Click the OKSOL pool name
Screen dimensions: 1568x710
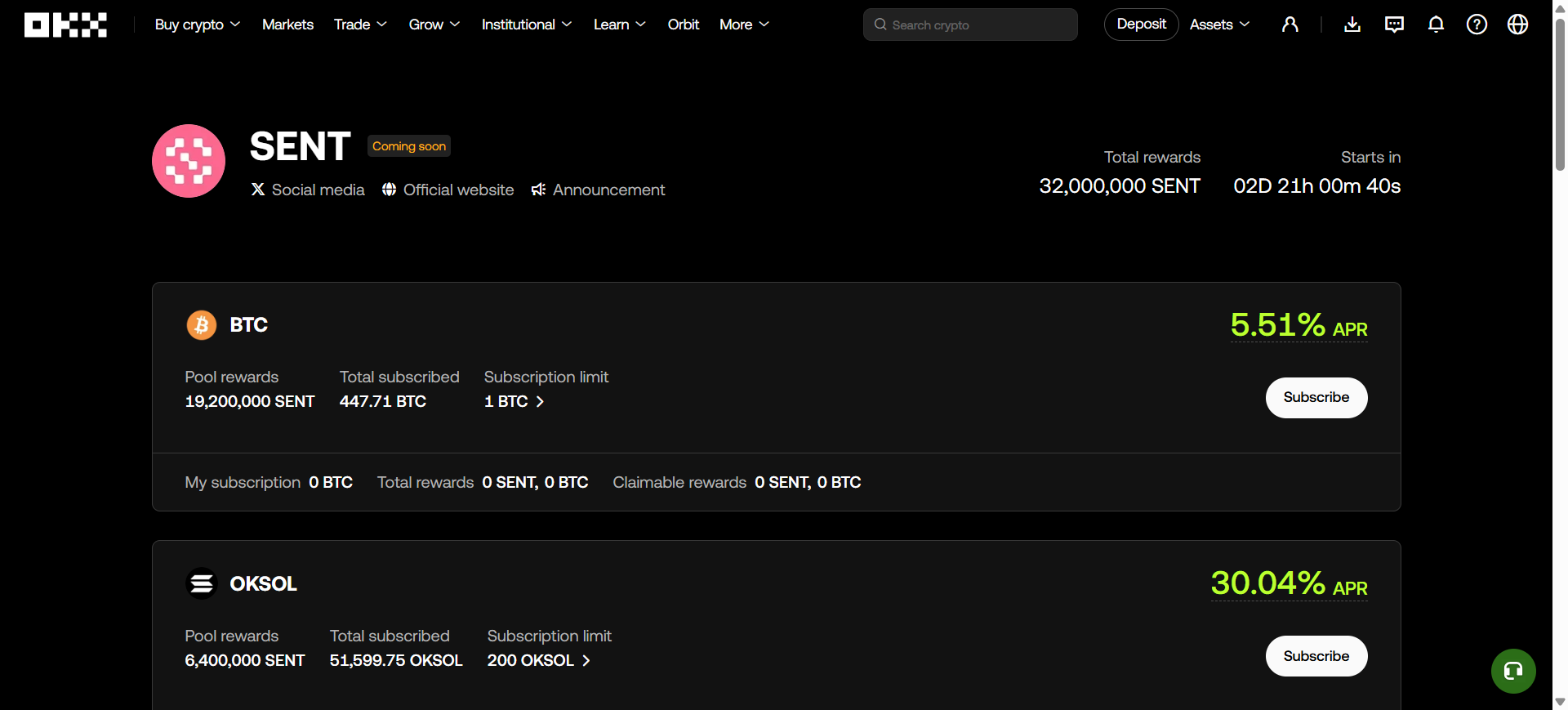(x=264, y=583)
